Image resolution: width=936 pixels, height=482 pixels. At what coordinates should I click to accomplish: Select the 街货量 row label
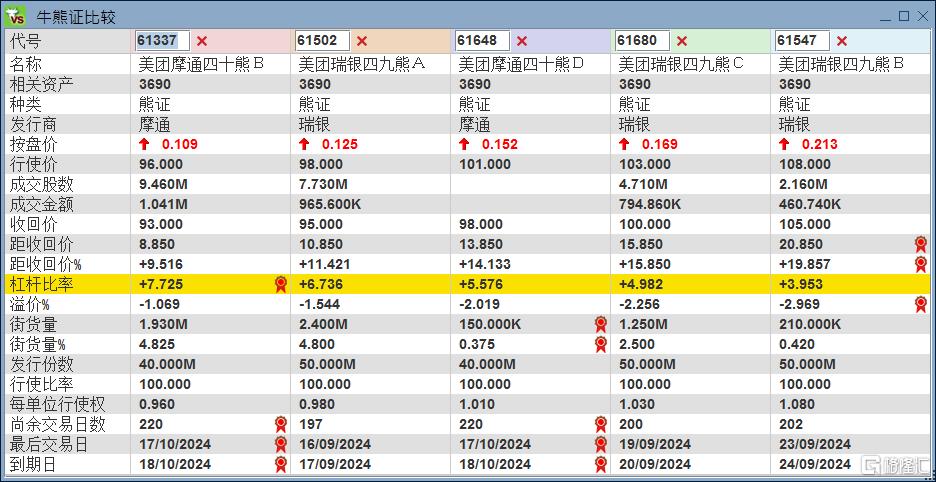[34, 324]
